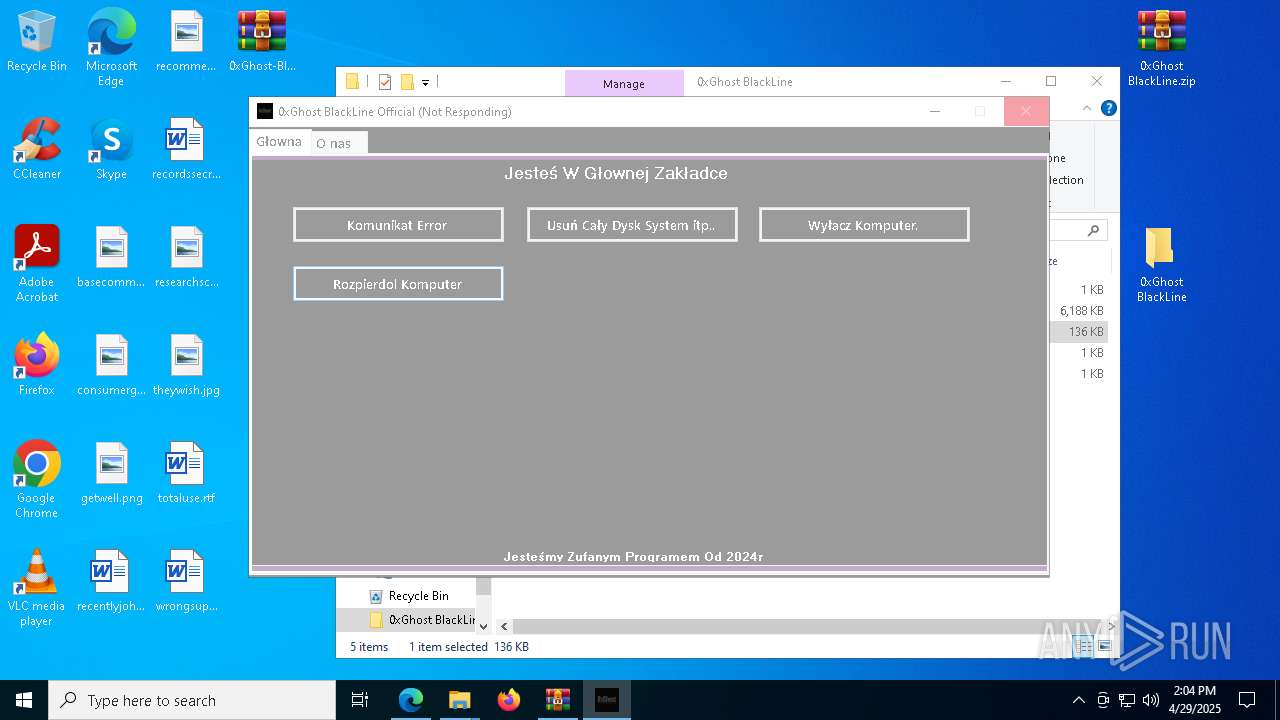
Task: Click the Explorer search magnifier icon
Action: point(1093,230)
